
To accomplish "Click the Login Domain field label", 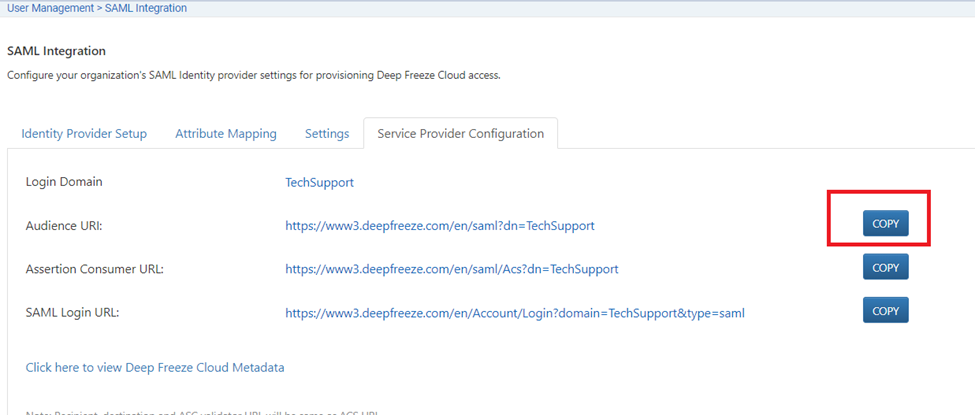I will coord(64,183).
